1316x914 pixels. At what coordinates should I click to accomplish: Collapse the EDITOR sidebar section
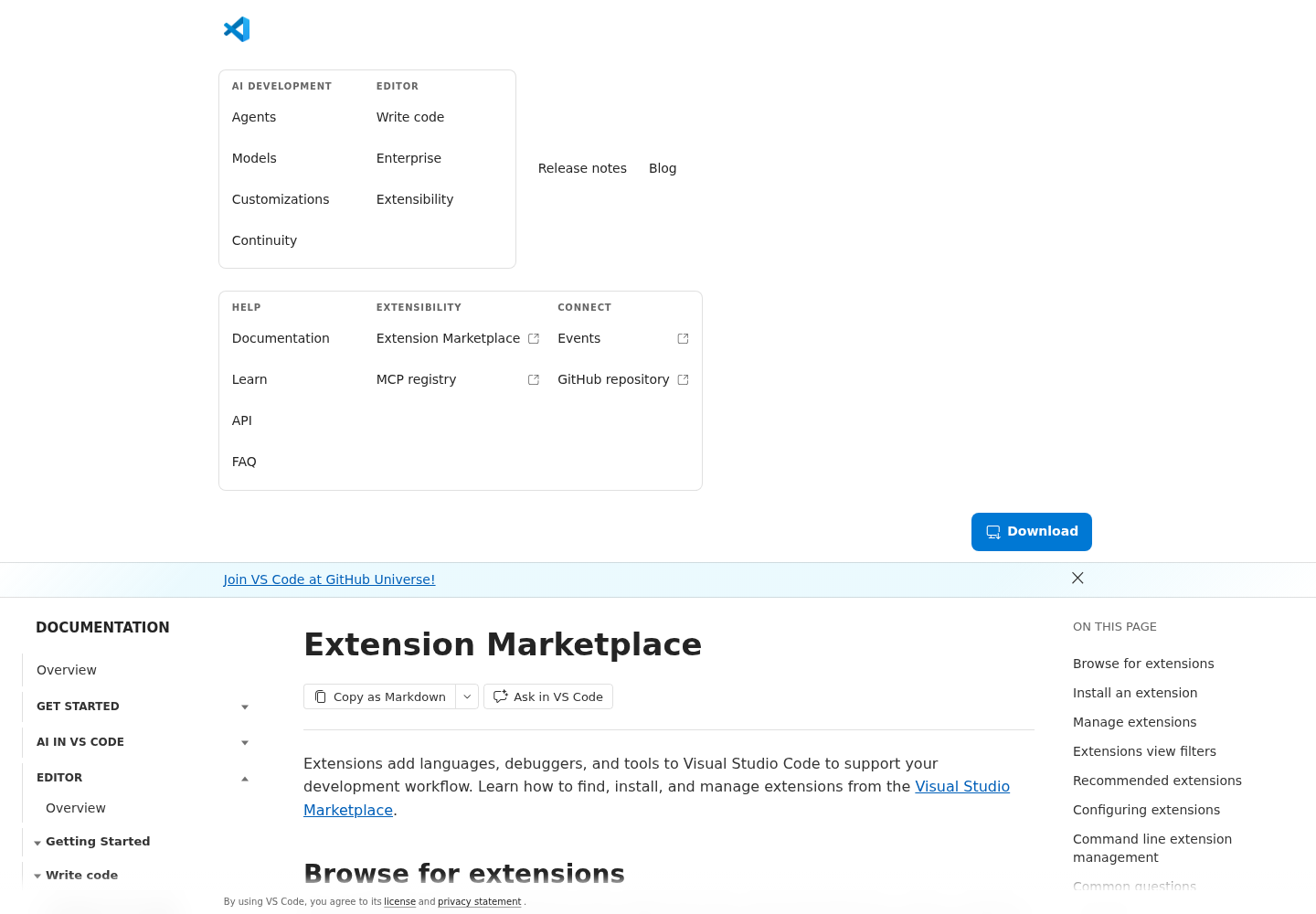tap(245, 779)
